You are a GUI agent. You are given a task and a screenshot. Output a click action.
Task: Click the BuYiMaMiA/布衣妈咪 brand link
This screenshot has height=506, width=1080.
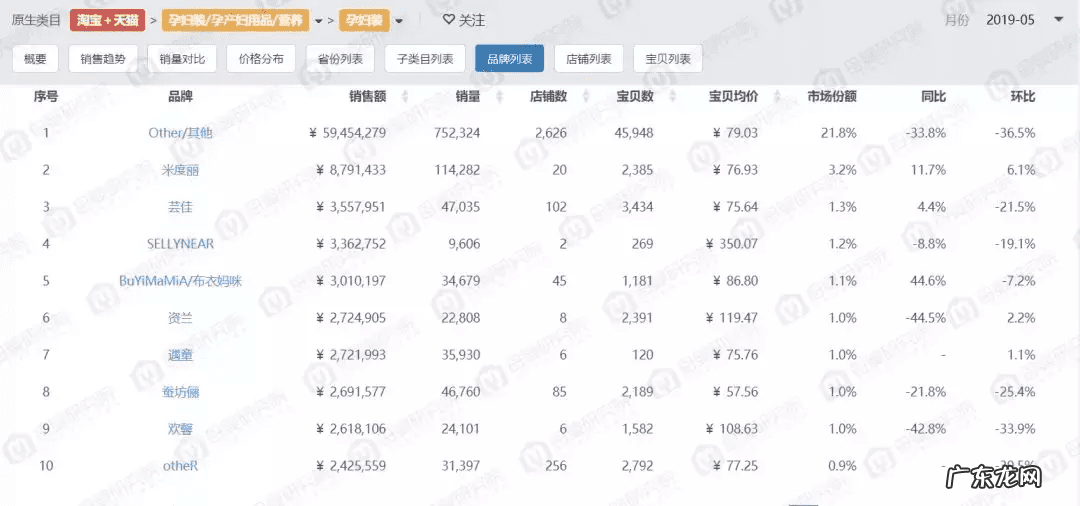(180, 281)
